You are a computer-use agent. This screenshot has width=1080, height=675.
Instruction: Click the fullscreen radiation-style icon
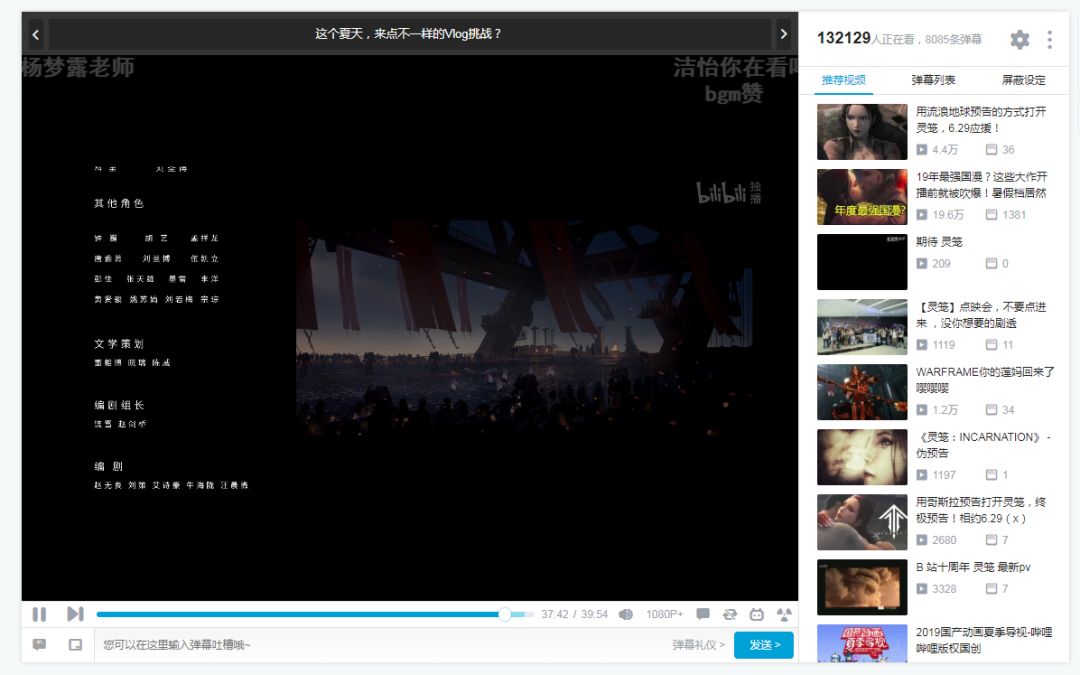tap(784, 614)
